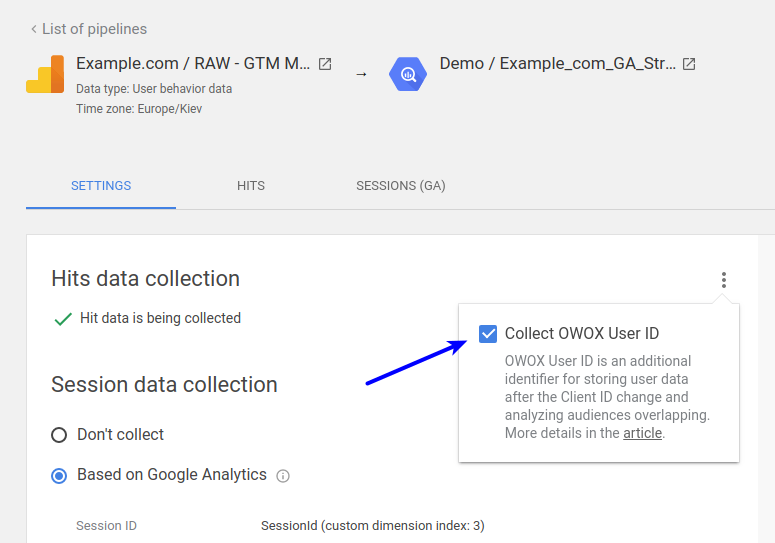This screenshot has width=775, height=543.
Task: Open the three-dot menu for Hits data collection
Action: click(724, 280)
